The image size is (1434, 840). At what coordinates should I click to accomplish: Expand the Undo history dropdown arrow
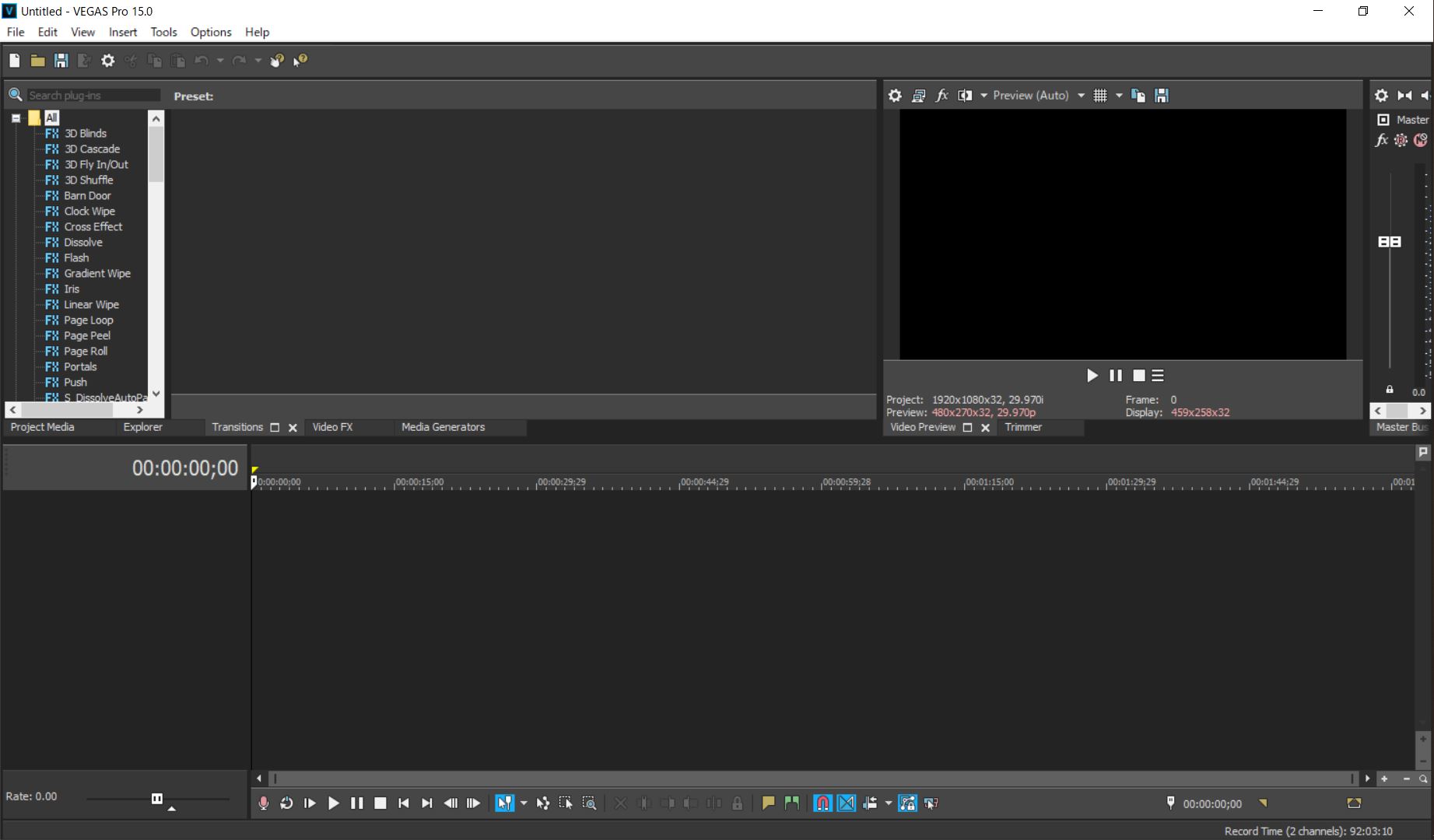point(219,61)
